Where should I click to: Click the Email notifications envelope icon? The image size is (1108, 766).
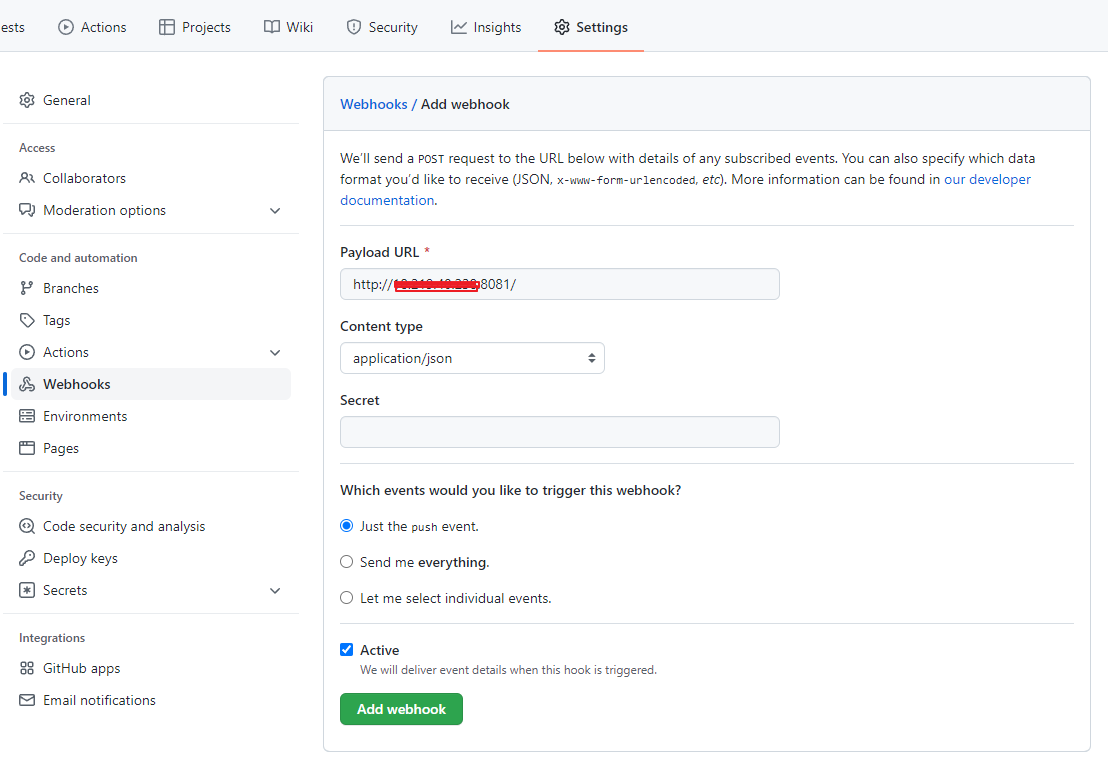pyautogui.click(x=27, y=700)
